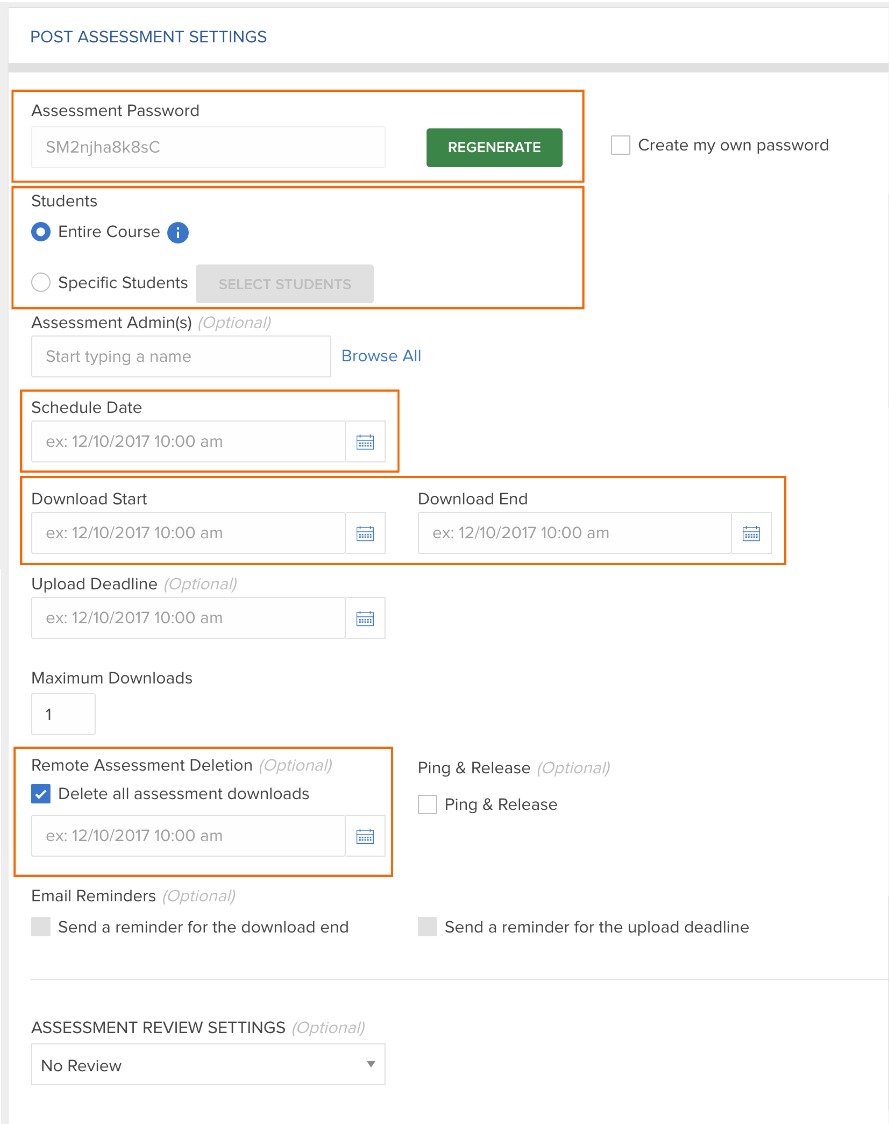Toggle reminder for the upload deadline
This screenshot has width=889, height=1124.
point(427,927)
